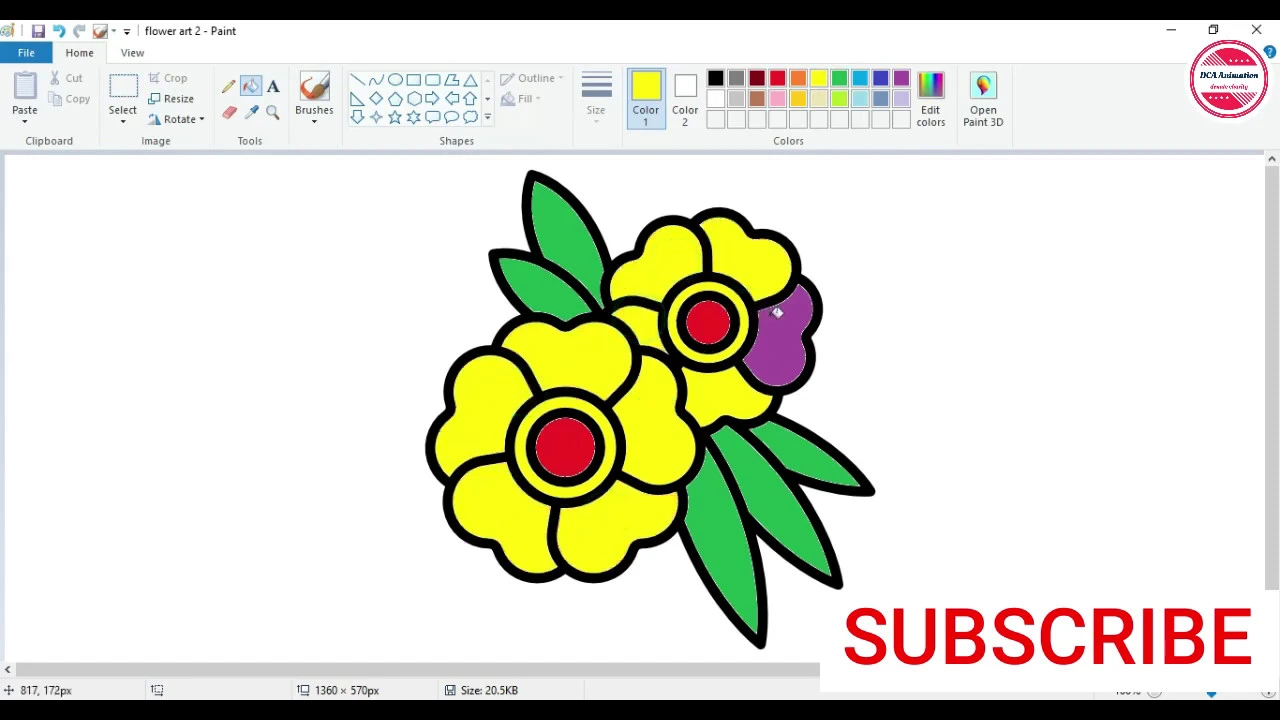The width and height of the screenshot is (1280, 720).
Task: Pick the red palette color
Action: click(777, 78)
